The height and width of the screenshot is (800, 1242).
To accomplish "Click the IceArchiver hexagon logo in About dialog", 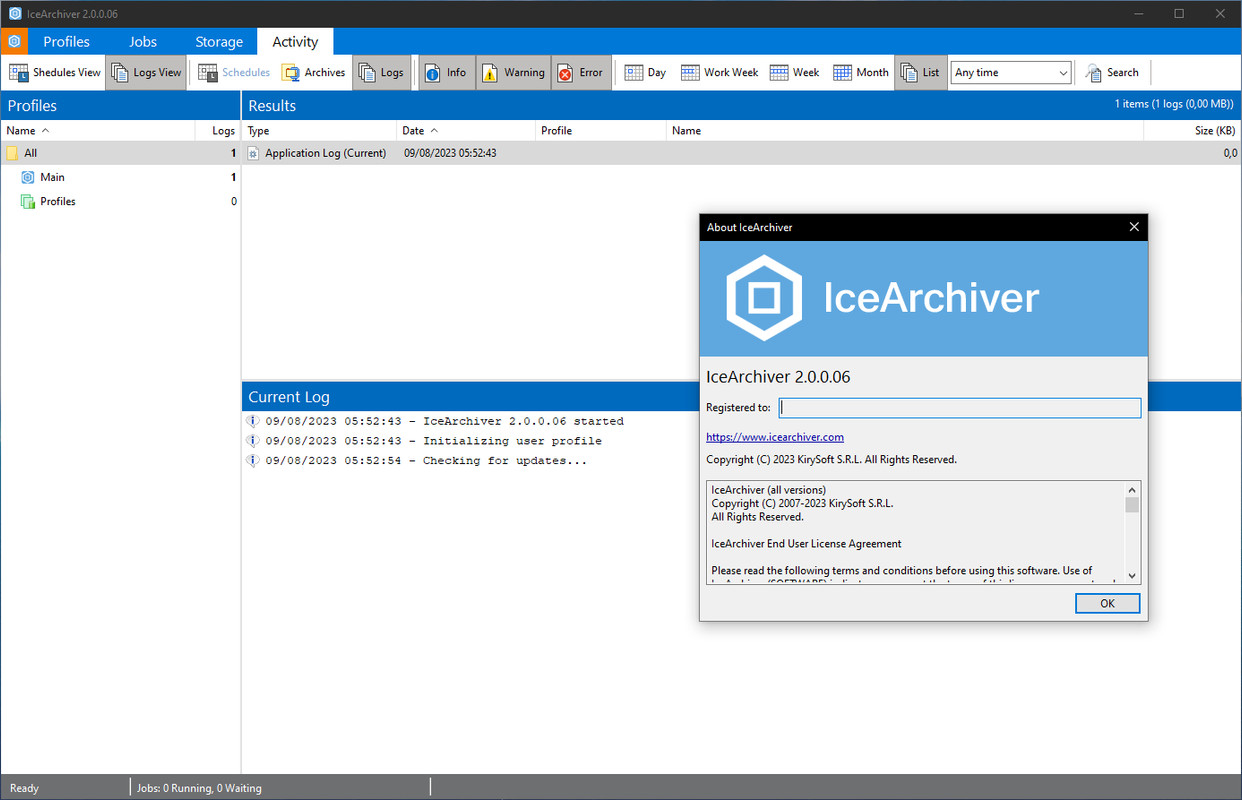I will (x=764, y=298).
